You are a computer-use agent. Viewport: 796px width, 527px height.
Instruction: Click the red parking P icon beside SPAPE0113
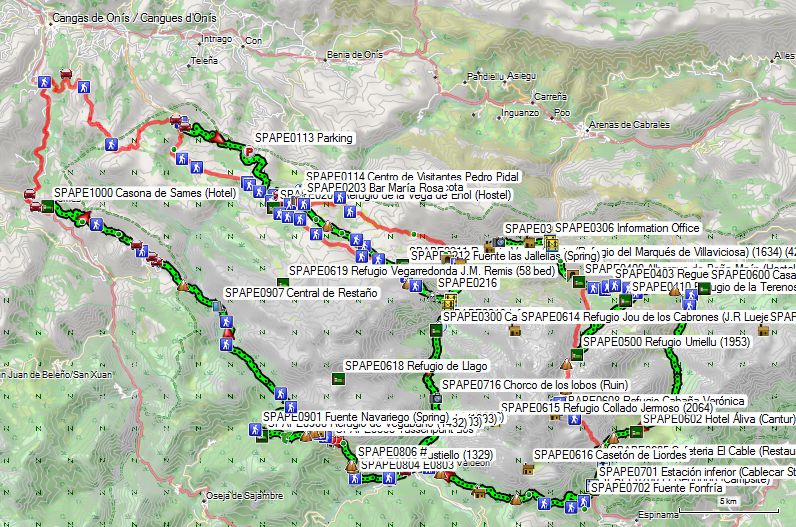[x=249, y=152]
